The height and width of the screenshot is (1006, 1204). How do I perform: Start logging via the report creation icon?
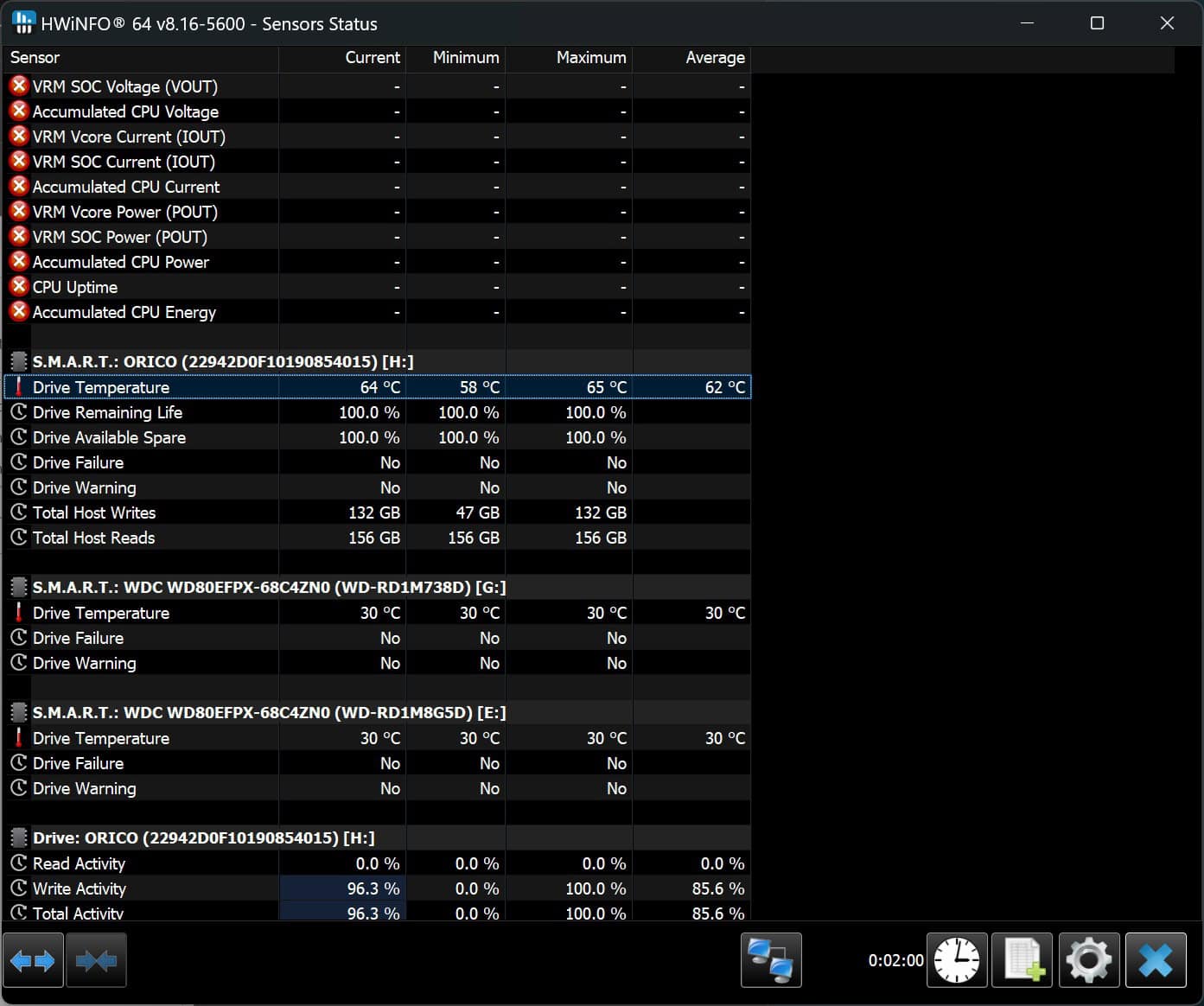click(x=1022, y=959)
